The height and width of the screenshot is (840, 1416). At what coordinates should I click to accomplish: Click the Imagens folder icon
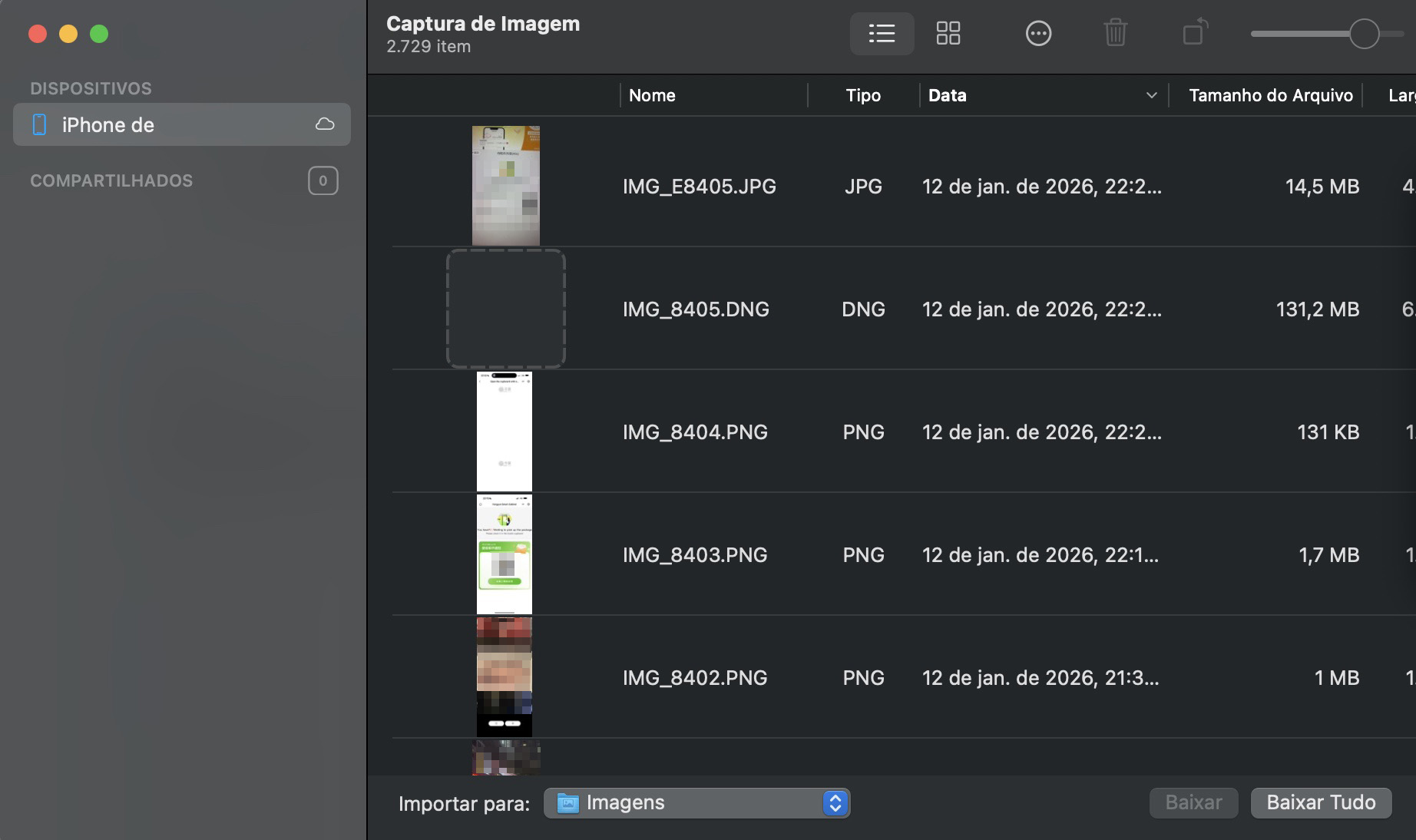(x=567, y=803)
